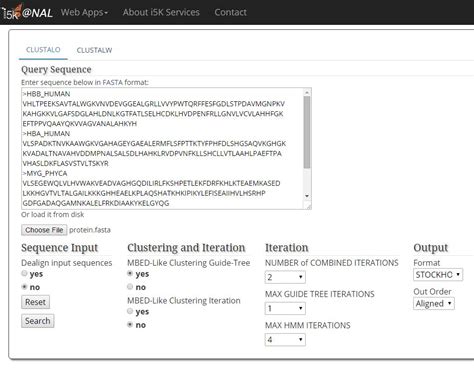Click the text area resize handle corner

coord(308,206)
